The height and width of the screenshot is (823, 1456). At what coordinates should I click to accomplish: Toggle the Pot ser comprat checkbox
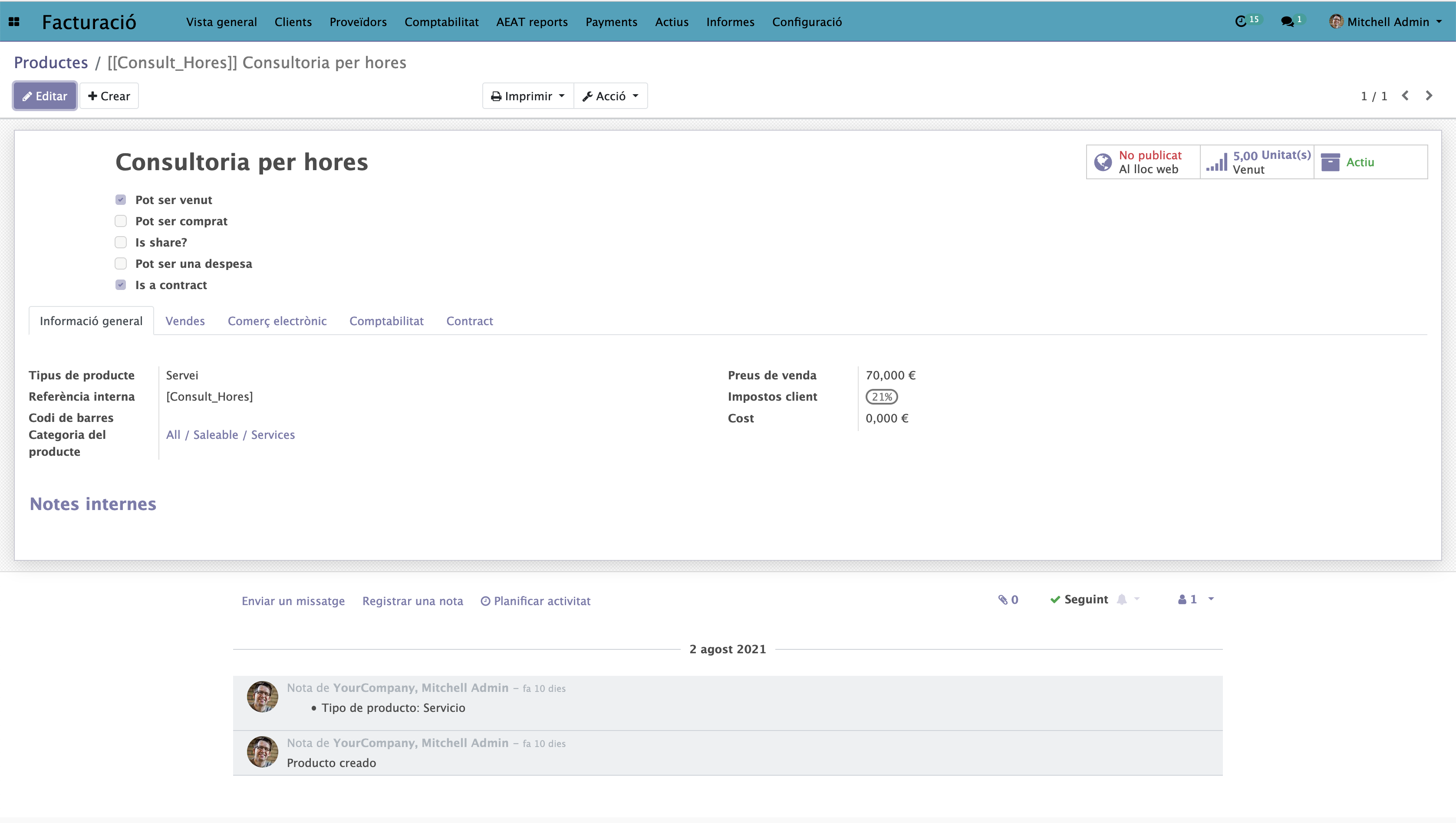120,221
